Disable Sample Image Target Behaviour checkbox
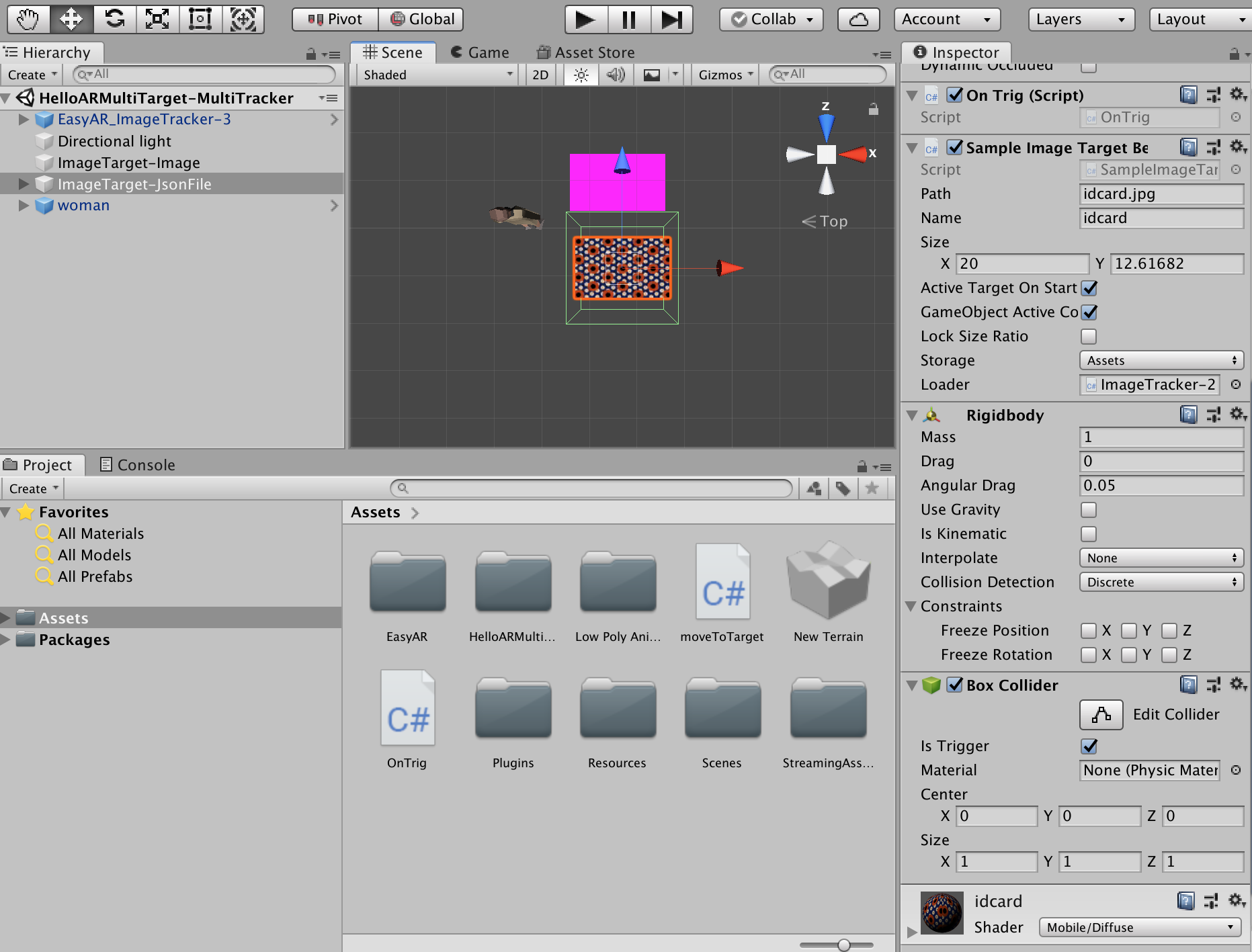1252x952 pixels. [954, 147]
